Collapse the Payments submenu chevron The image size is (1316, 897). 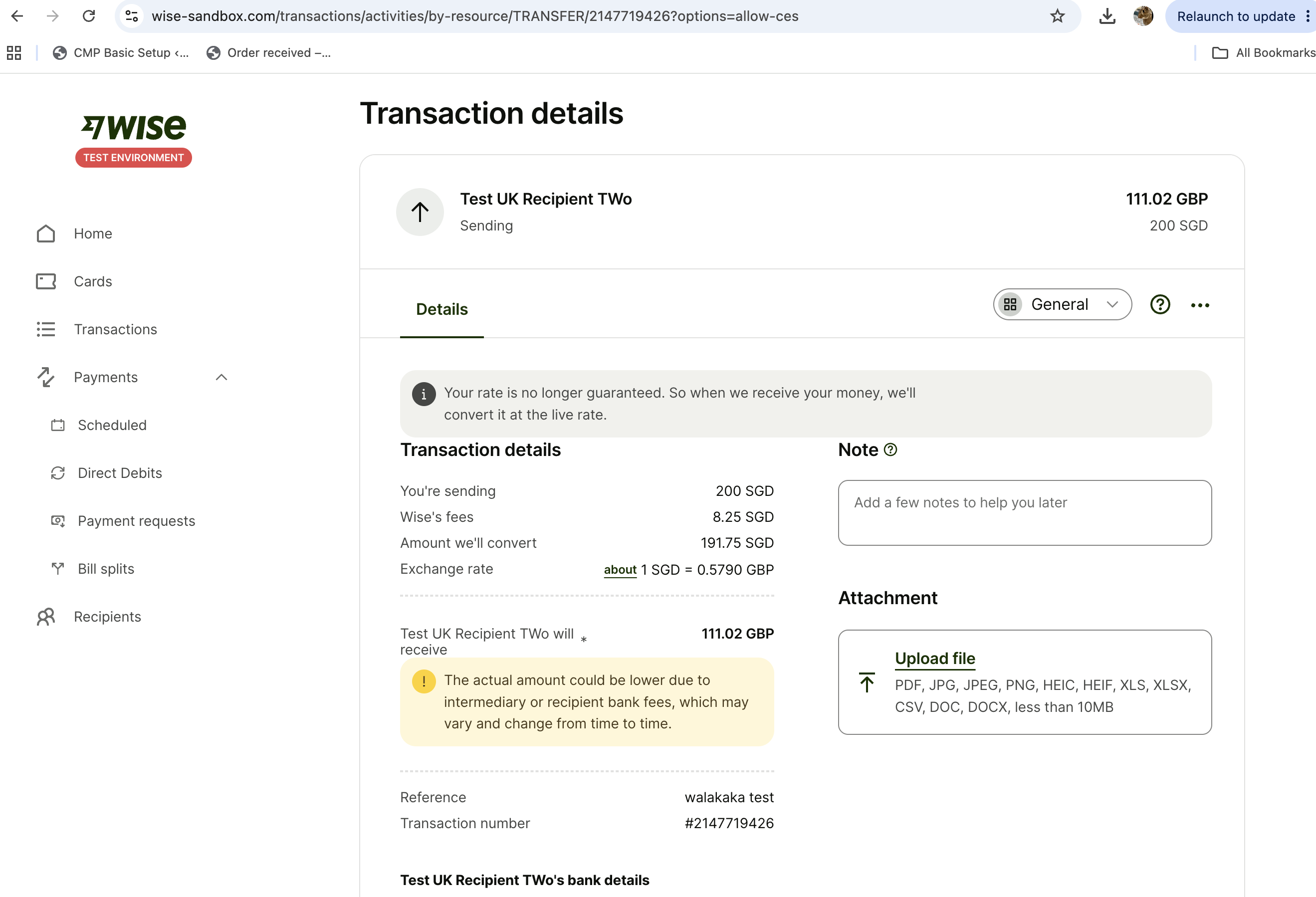point(221,377)
